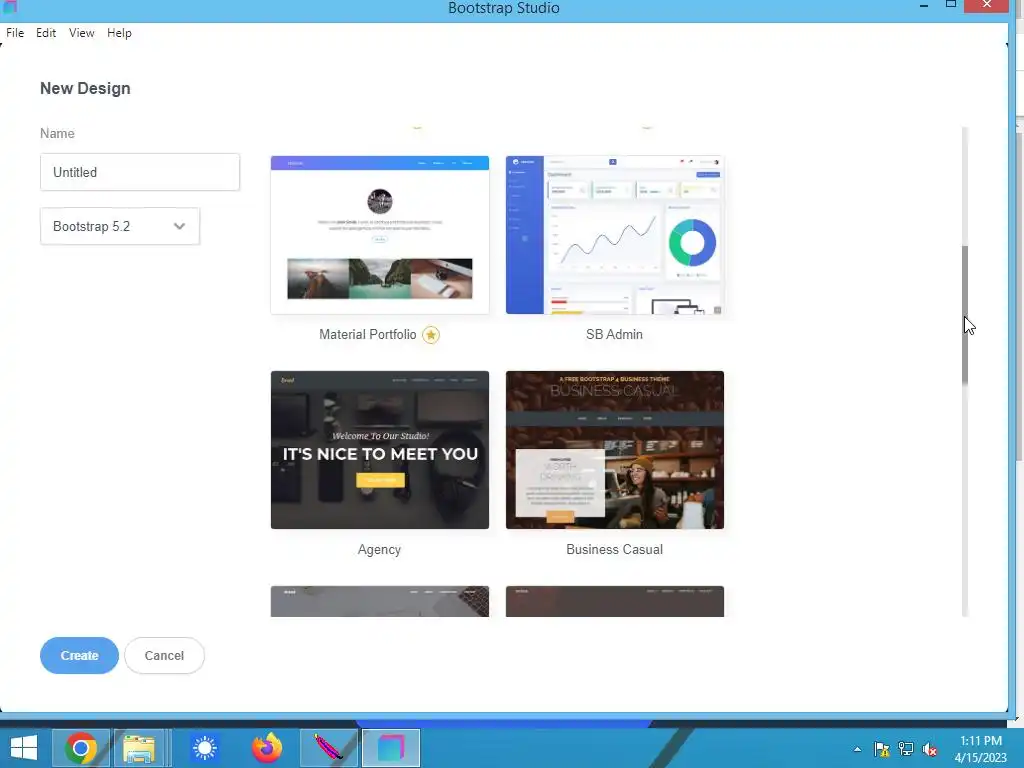Viewport: 1024px width, 768px height.
Task: Open File Explorer from the taskbar
Action: click(x=139, y=748)
